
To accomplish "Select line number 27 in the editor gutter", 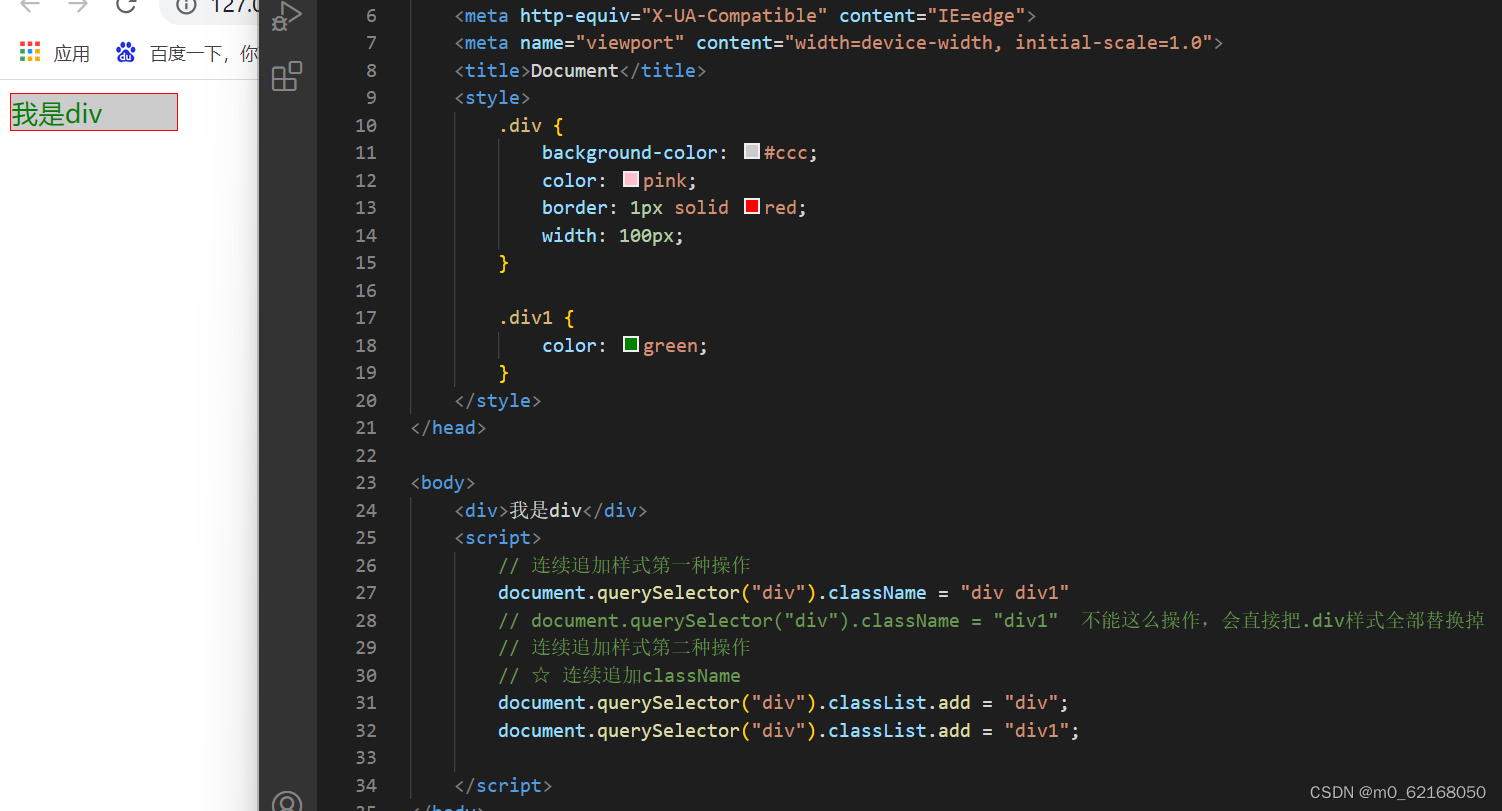I will [366, 592].
